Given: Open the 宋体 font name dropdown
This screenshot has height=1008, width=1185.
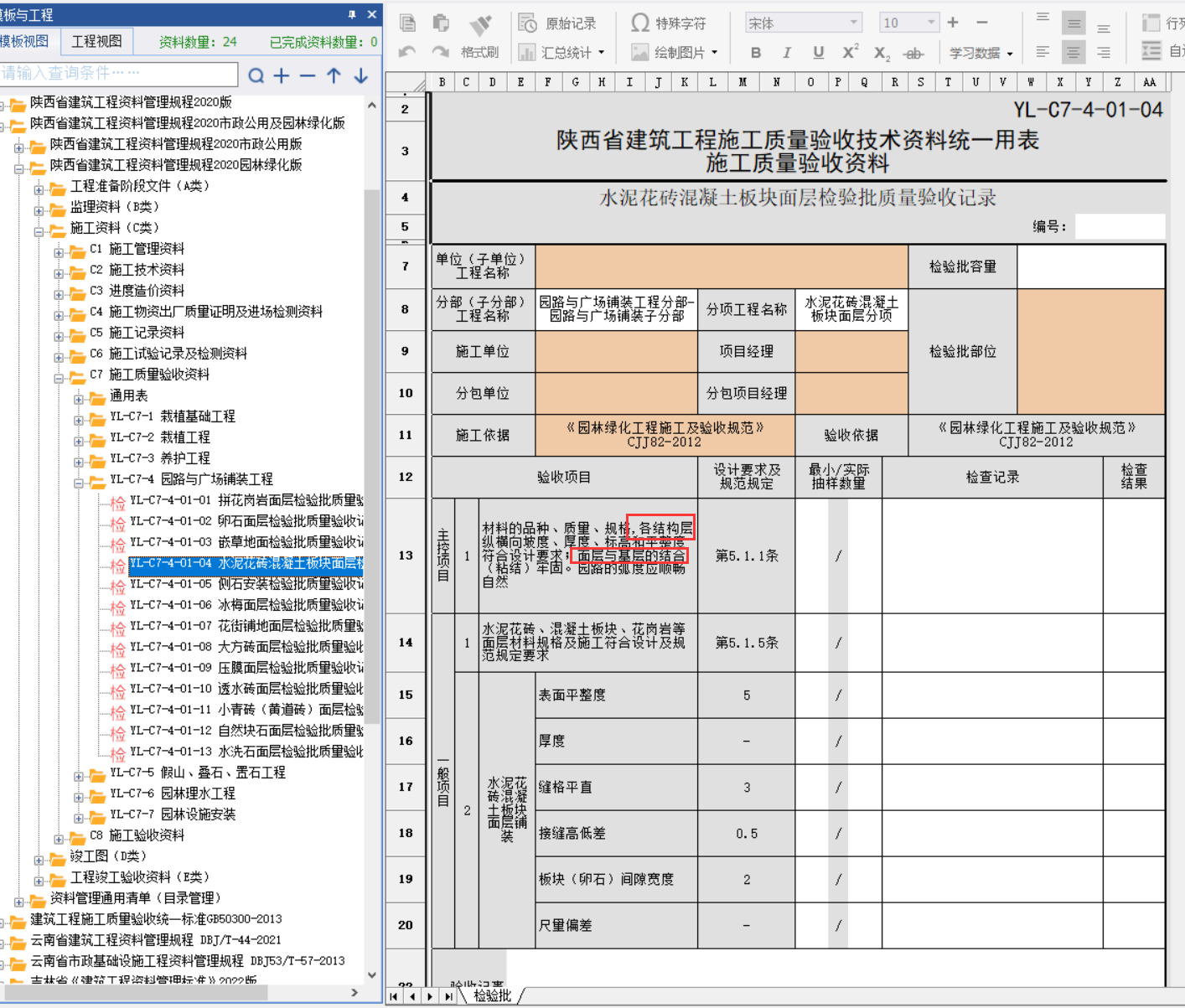Looking at the screenshot, I should point(854,23).
